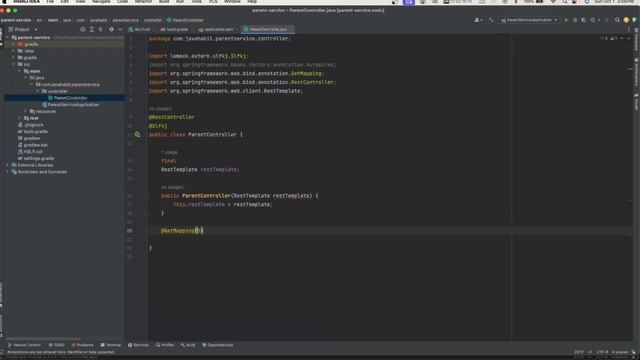Image resolution: width=640 pixels, height=360 pixels.
Task: Click gutter bean icon beside ParentController class
Action: (138, 134)
